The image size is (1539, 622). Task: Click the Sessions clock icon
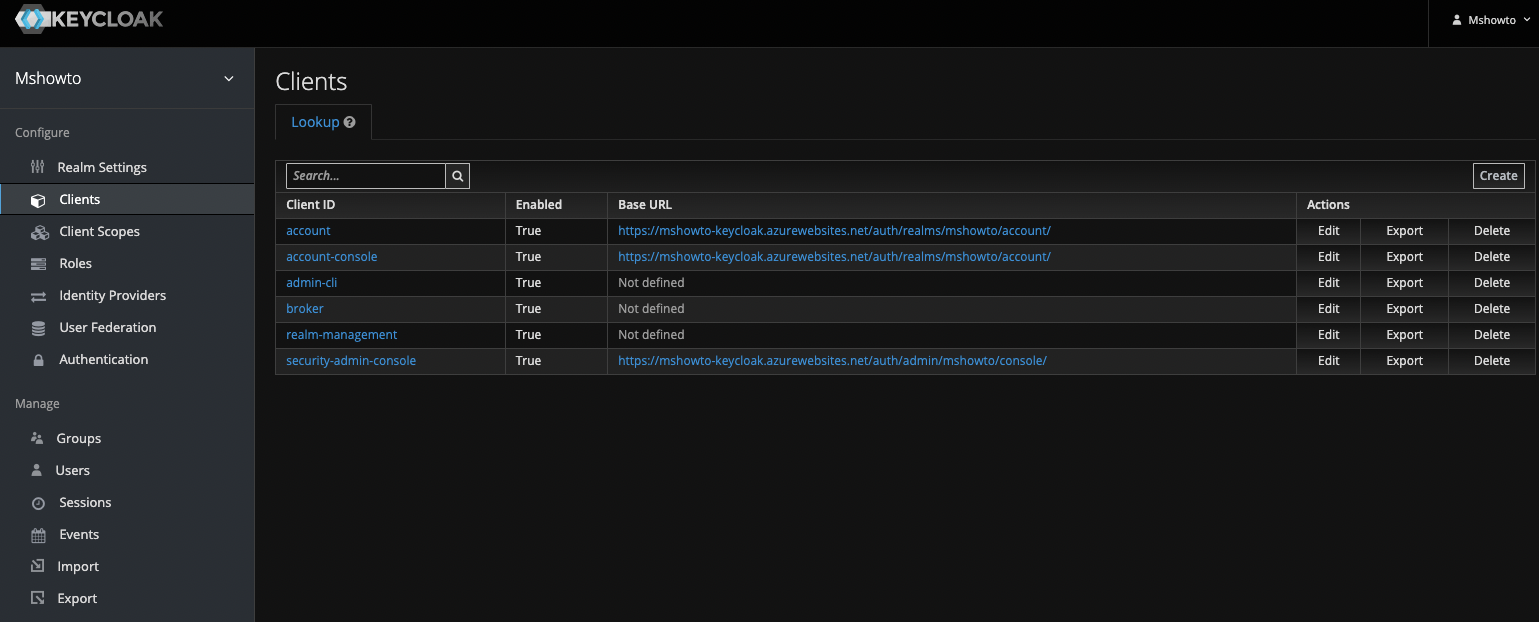(38, 503)
